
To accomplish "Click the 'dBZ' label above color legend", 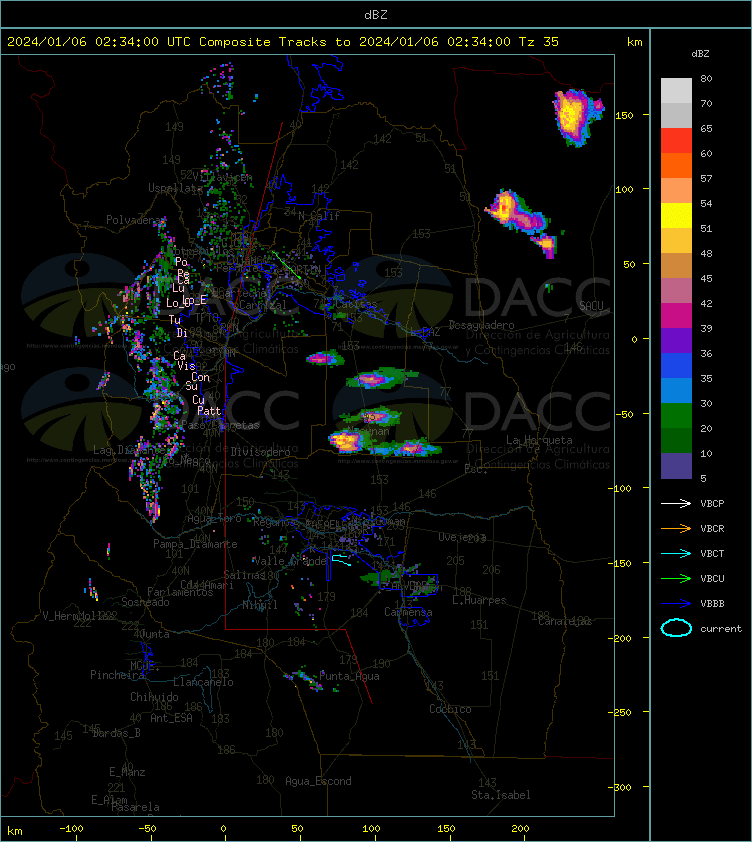I will pyautogui.click(x=700, y=54).
